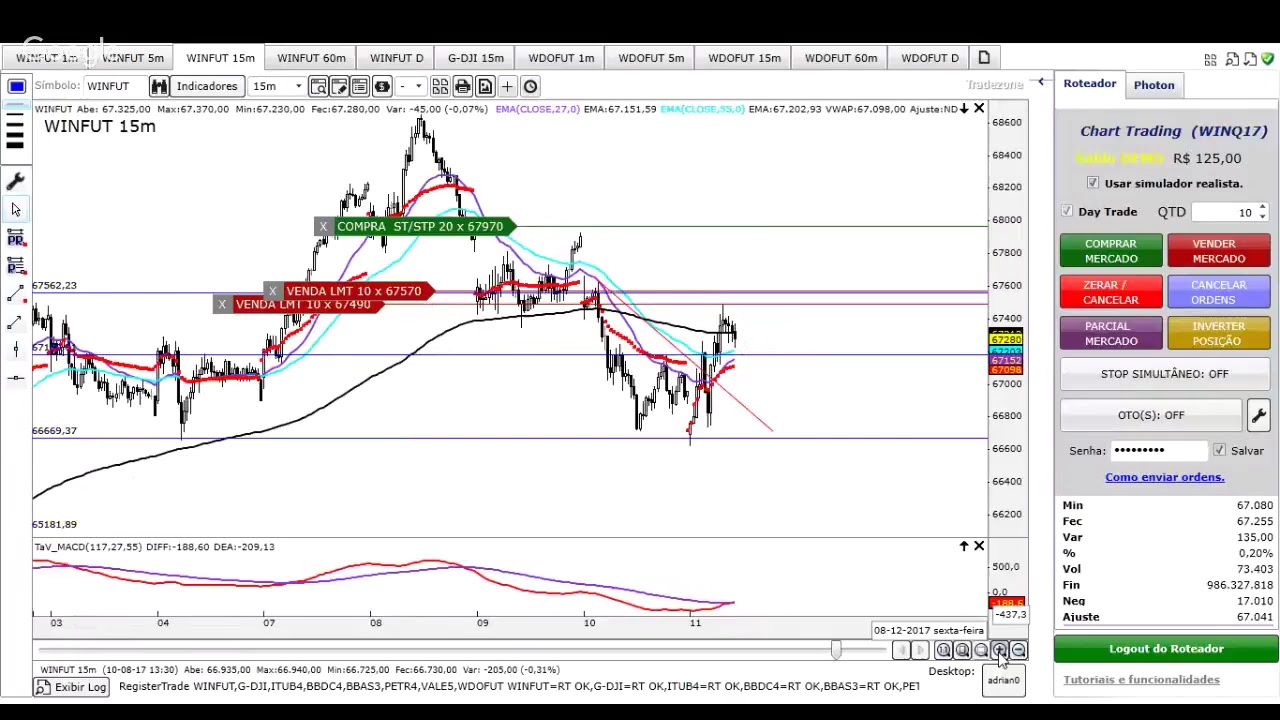Close the main chart indicator header
Screen dimensions: 1280x720
[x=979, y=108]
